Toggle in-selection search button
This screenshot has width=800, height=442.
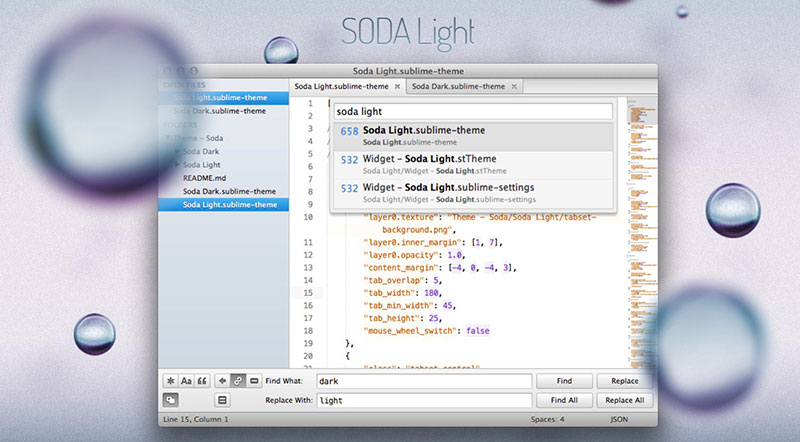click(x=254, y=381)
